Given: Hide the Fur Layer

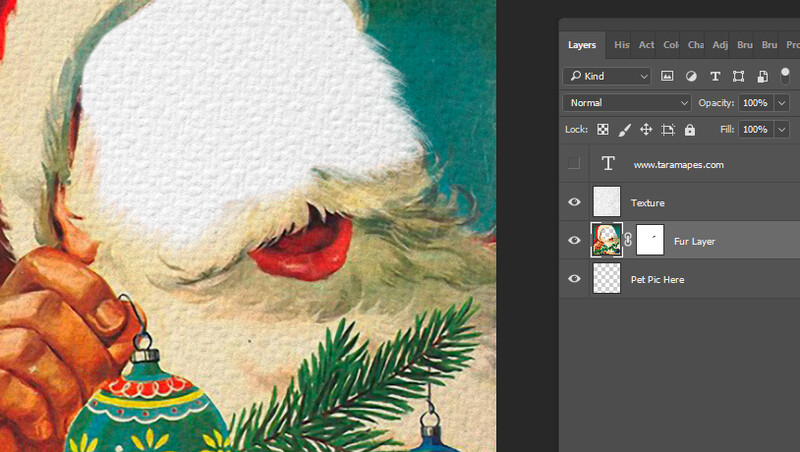Looking at the screenshot, I should (574, 240).
